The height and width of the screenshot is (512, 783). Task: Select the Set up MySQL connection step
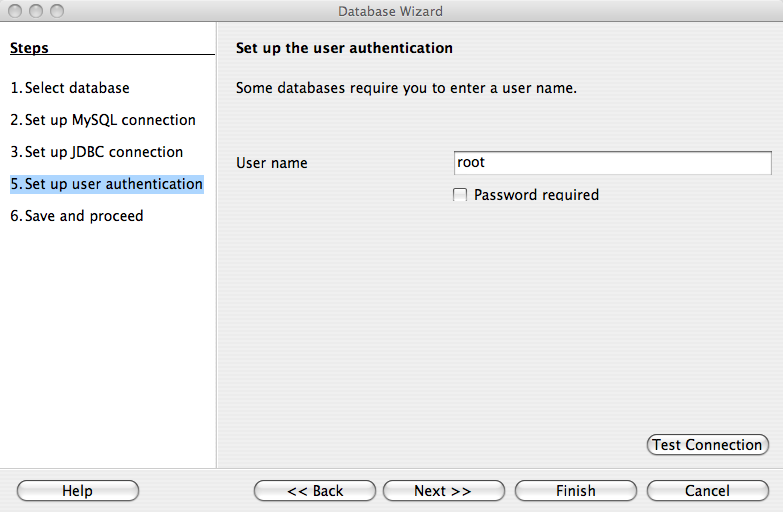103,120
